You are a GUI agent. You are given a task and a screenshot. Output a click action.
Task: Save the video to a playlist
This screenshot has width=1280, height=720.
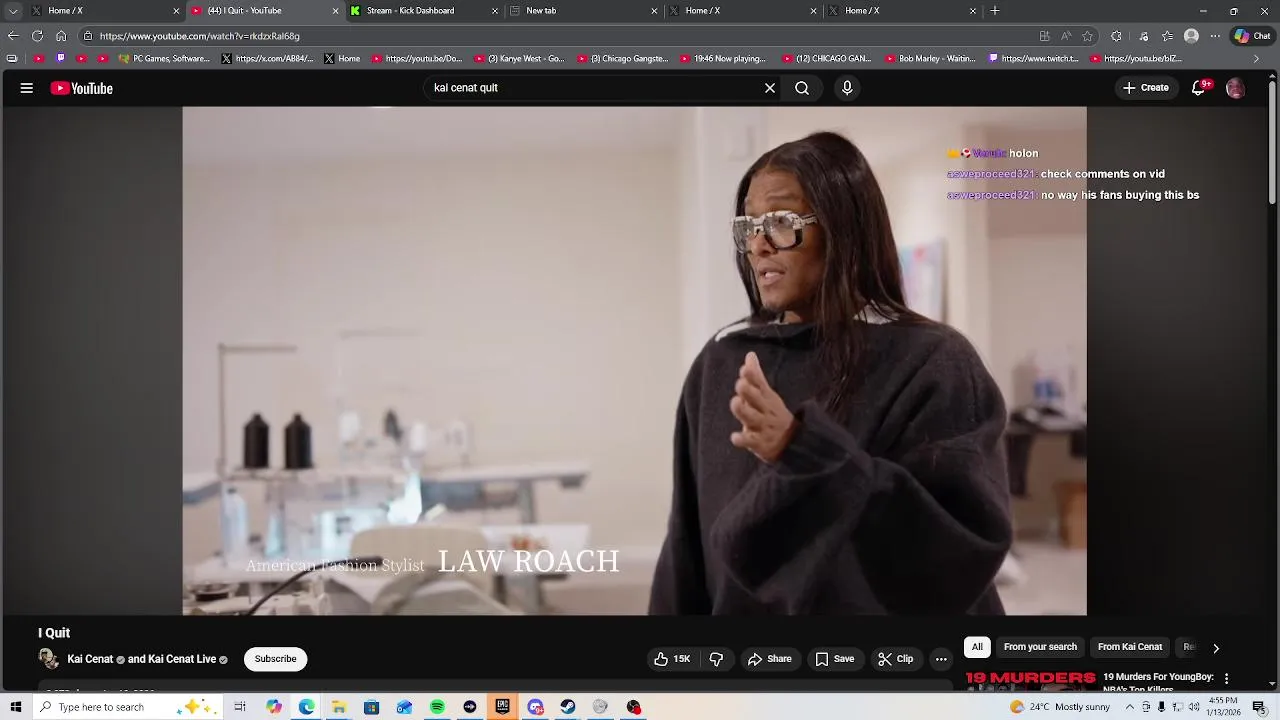click(x=834, y=659)
